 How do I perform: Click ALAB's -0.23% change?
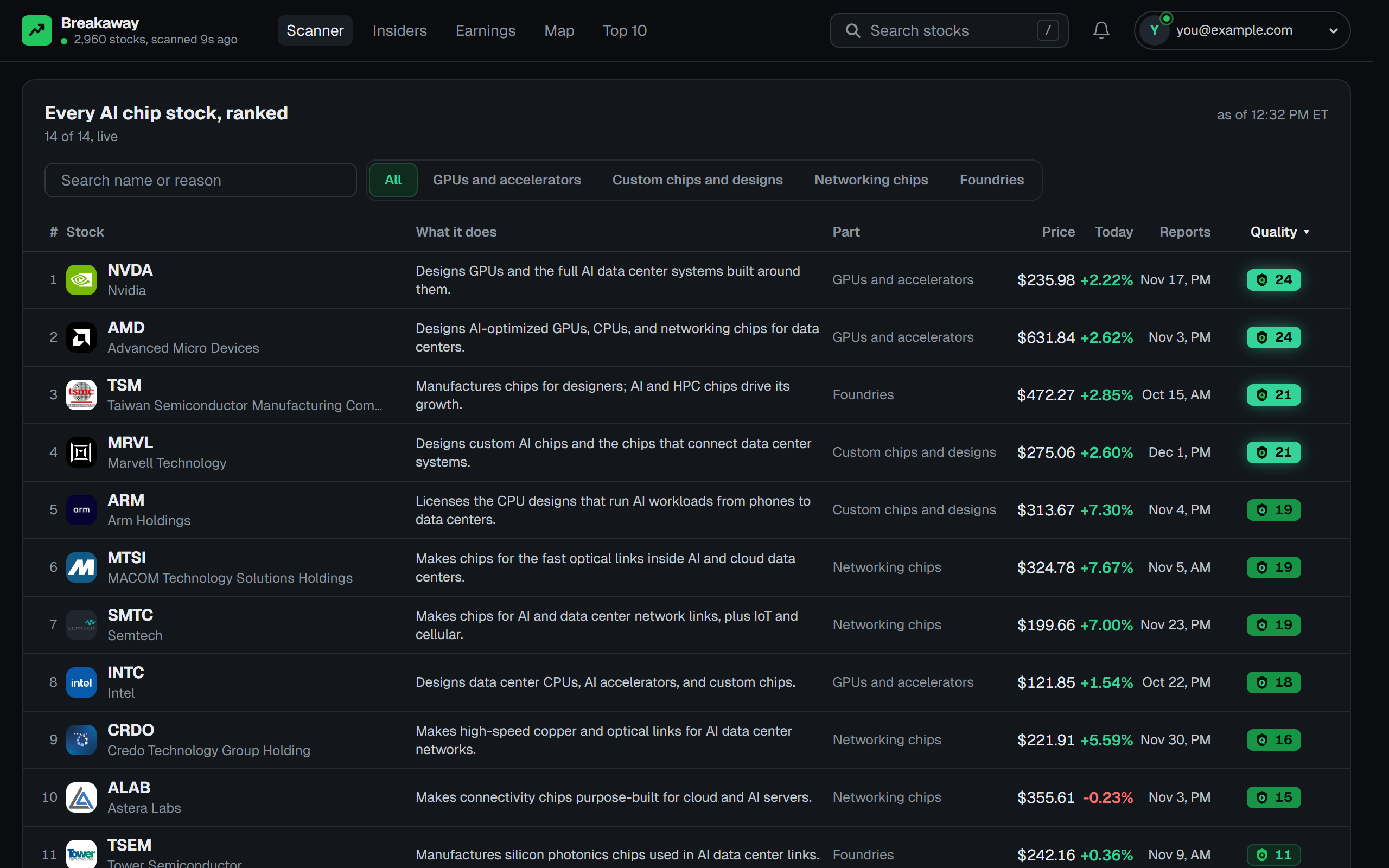[1107, 797]
